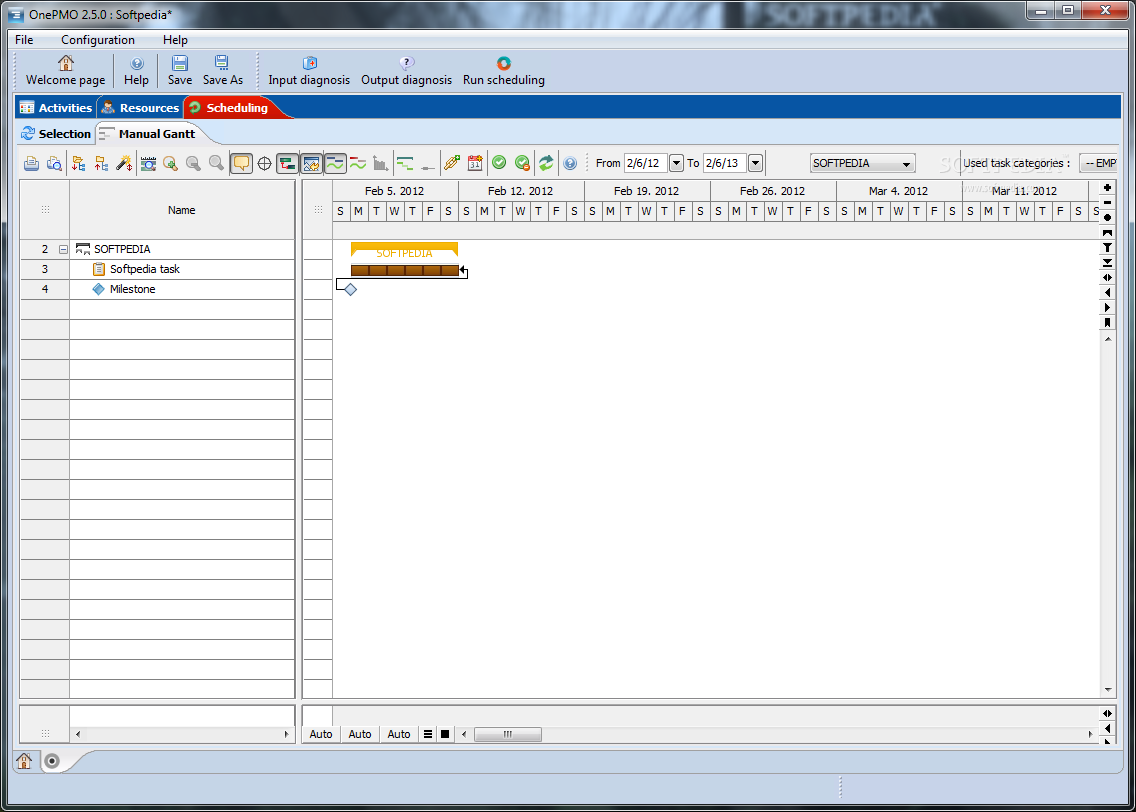This screenshot has height=812, width=1136.
Task: Click the link with plus icon
Action: [452, 164]
